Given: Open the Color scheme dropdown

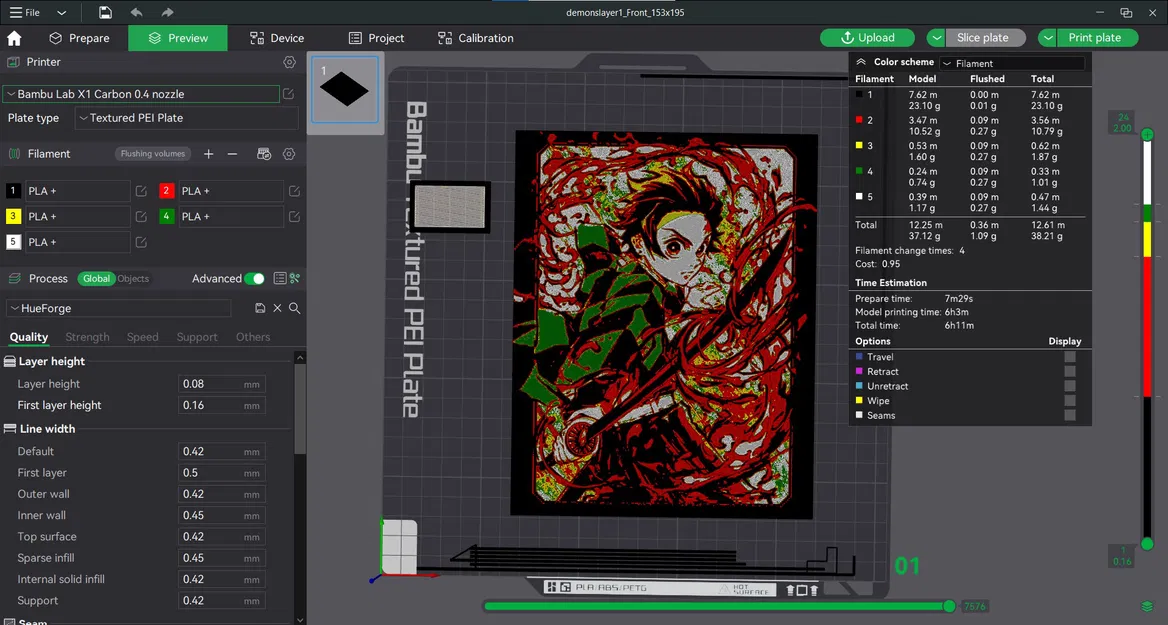Looking at the screenshot, I should point(1012,63).
